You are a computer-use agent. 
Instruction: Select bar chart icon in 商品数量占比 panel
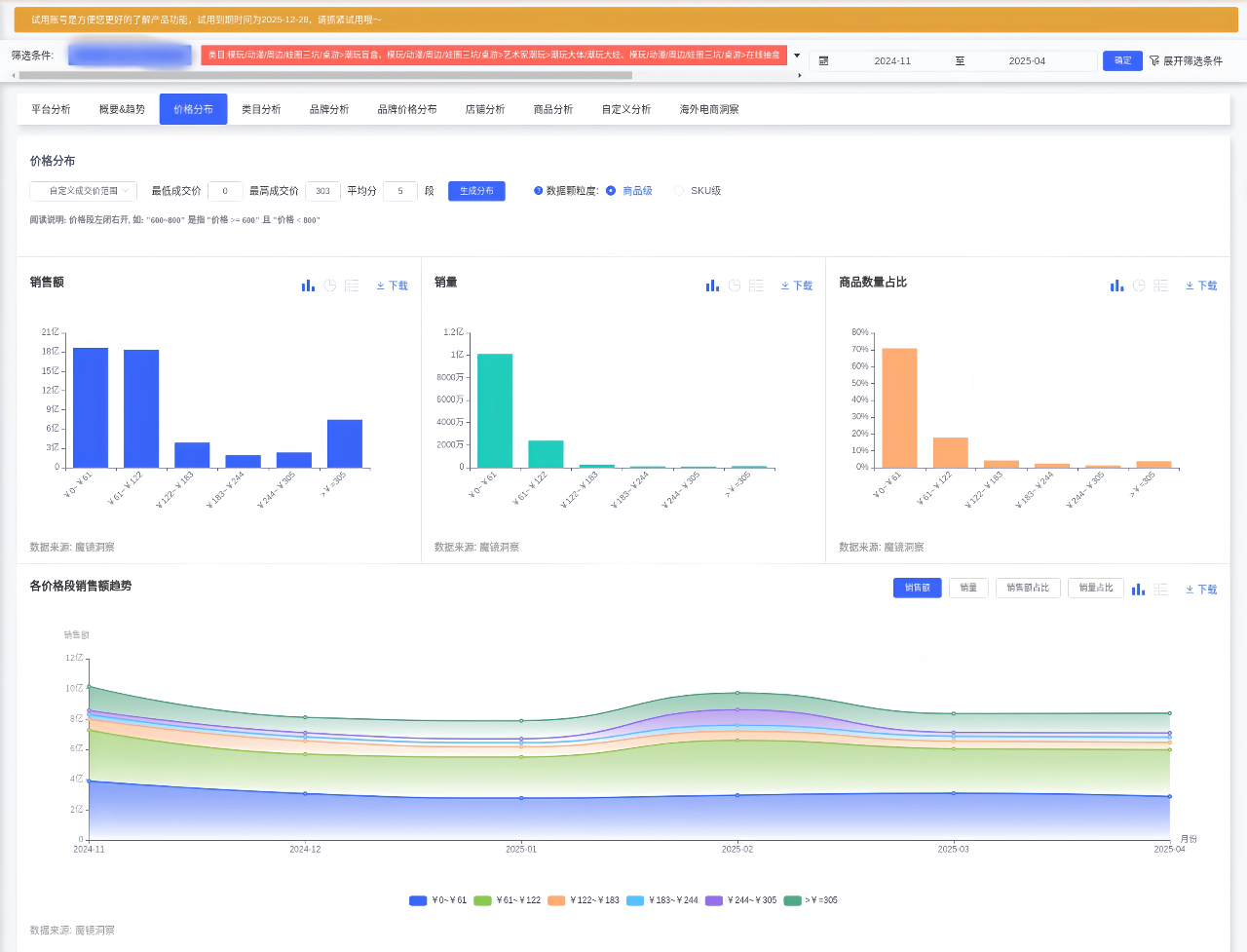[x=1116, y=286]
